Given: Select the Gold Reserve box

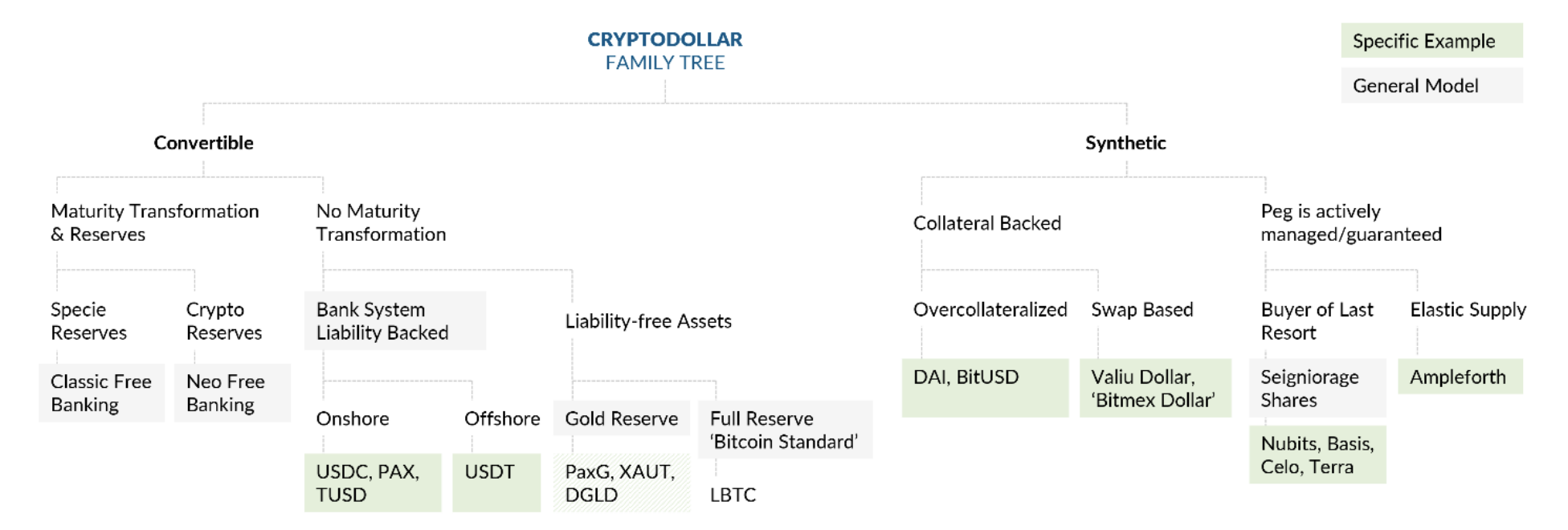Looking at the screenshot, I should (x=622, y=418).
